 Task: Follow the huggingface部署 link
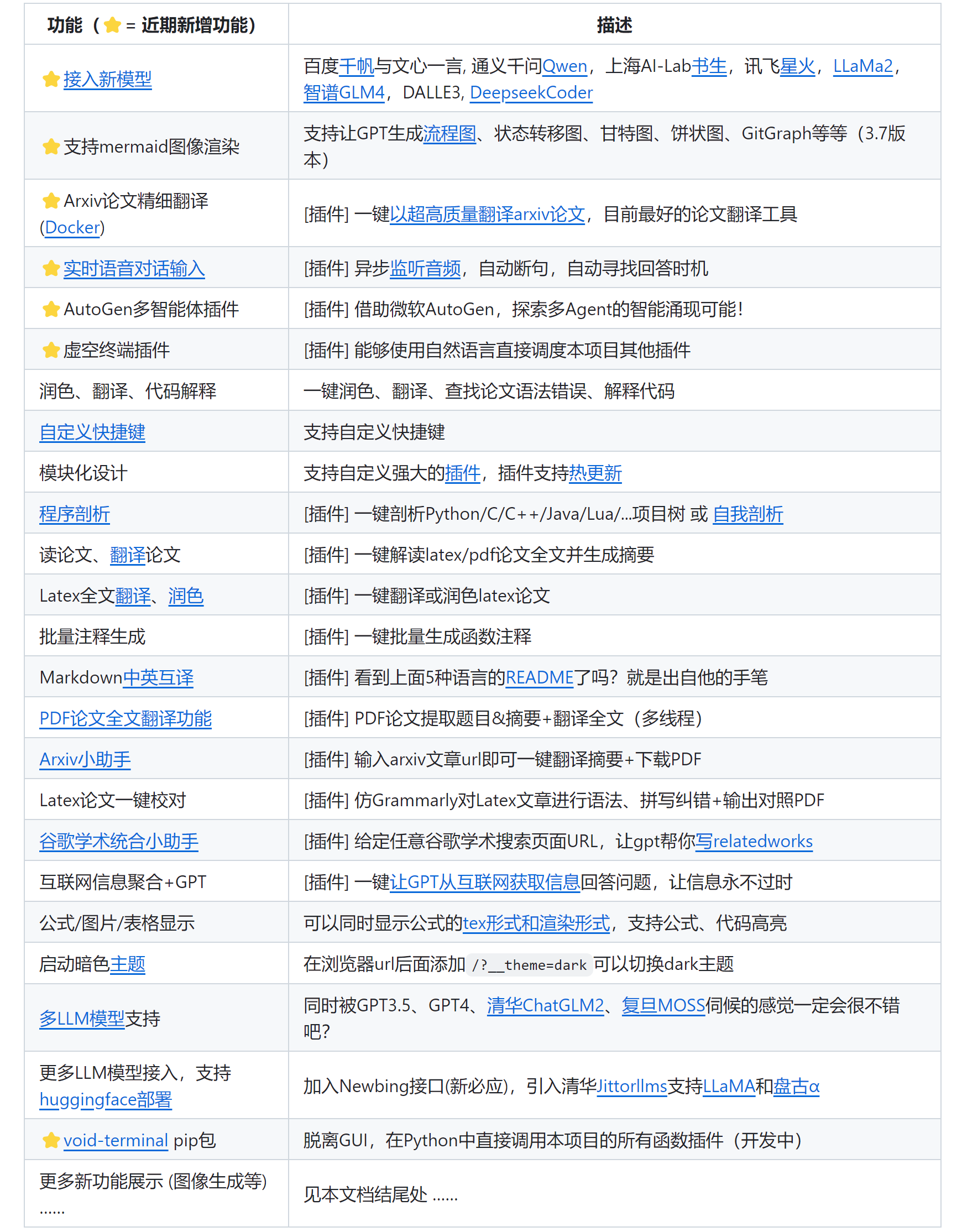coord(106,1099)
